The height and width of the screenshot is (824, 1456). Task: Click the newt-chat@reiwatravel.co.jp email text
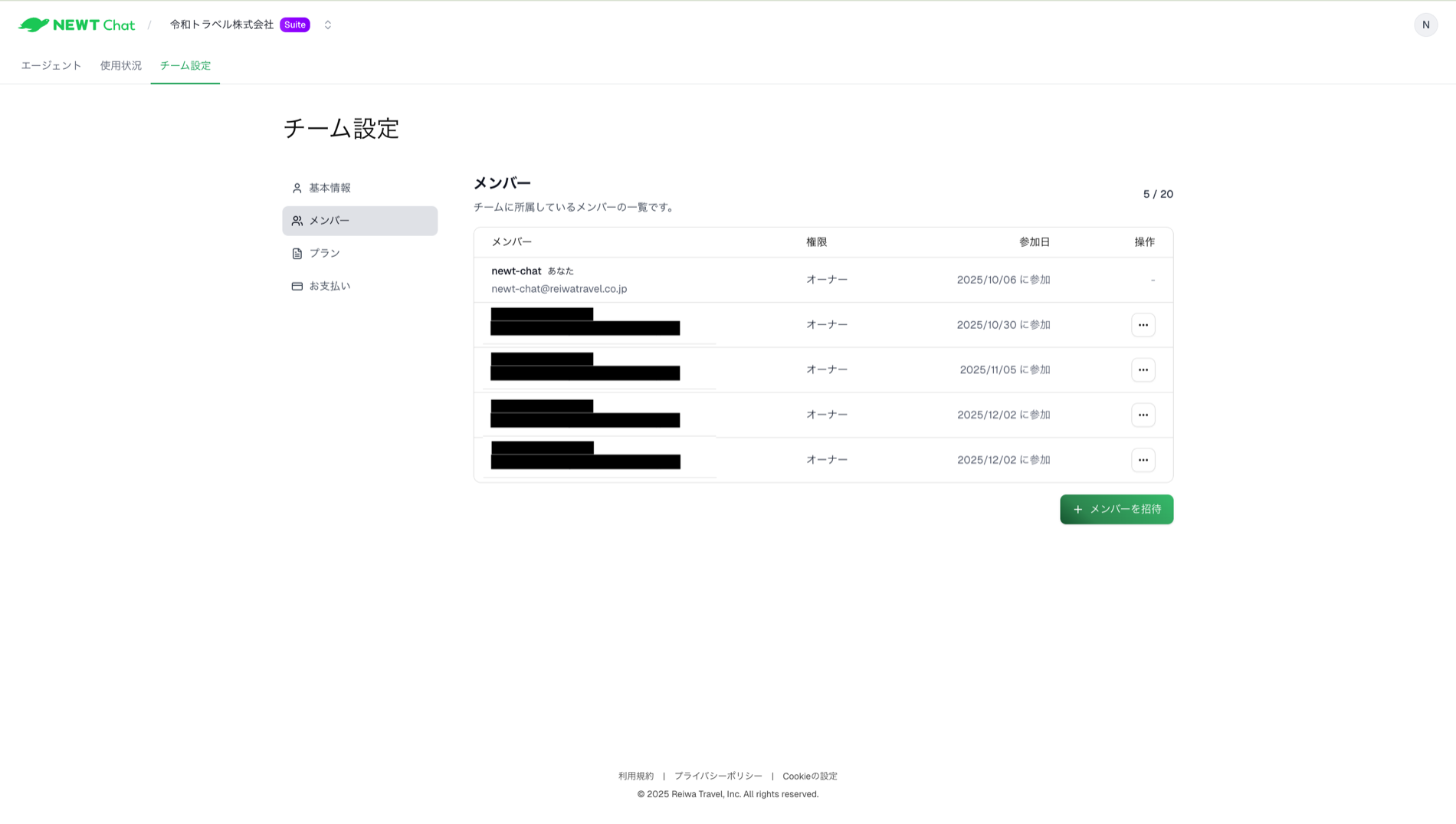(559, 289)
